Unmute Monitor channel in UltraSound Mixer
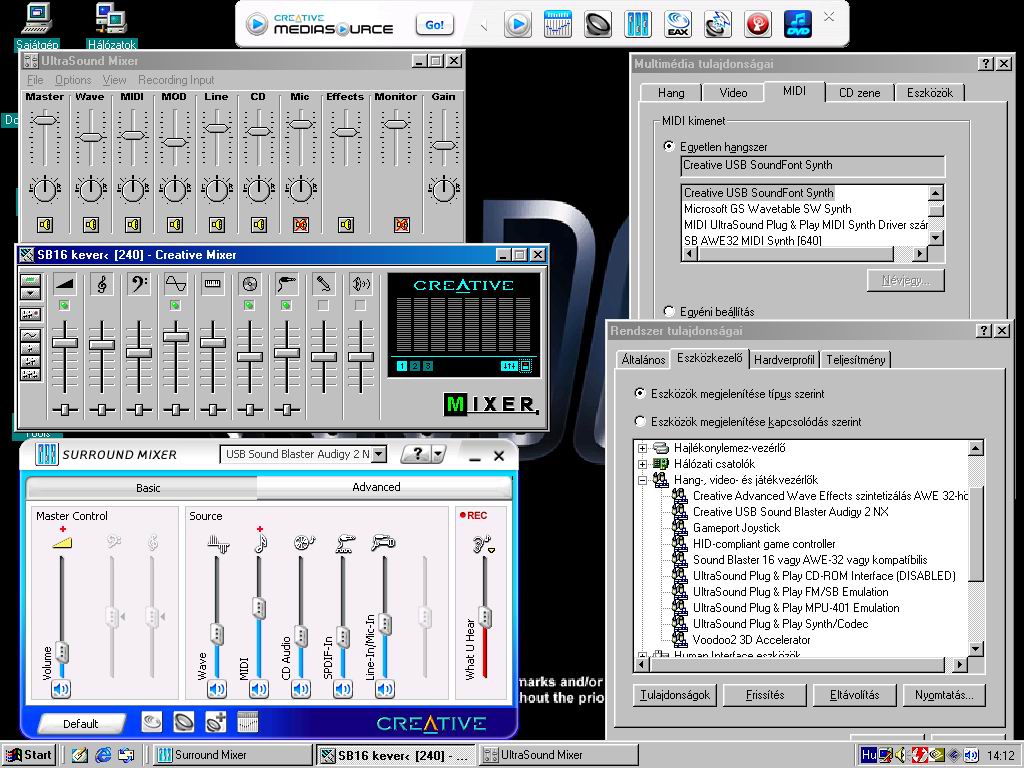The width and height of the screenshot is (1024, 768). 402,225
